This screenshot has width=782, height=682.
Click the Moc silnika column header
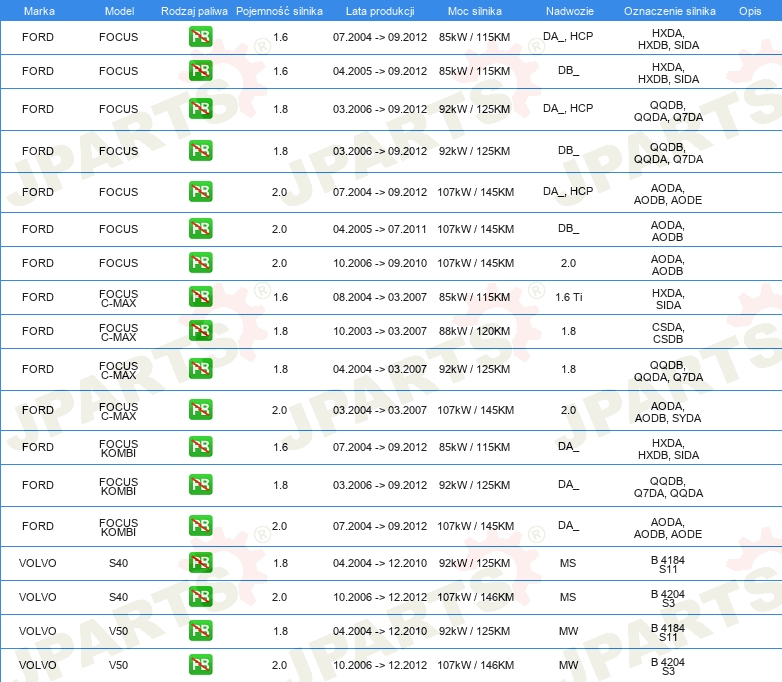475,11
